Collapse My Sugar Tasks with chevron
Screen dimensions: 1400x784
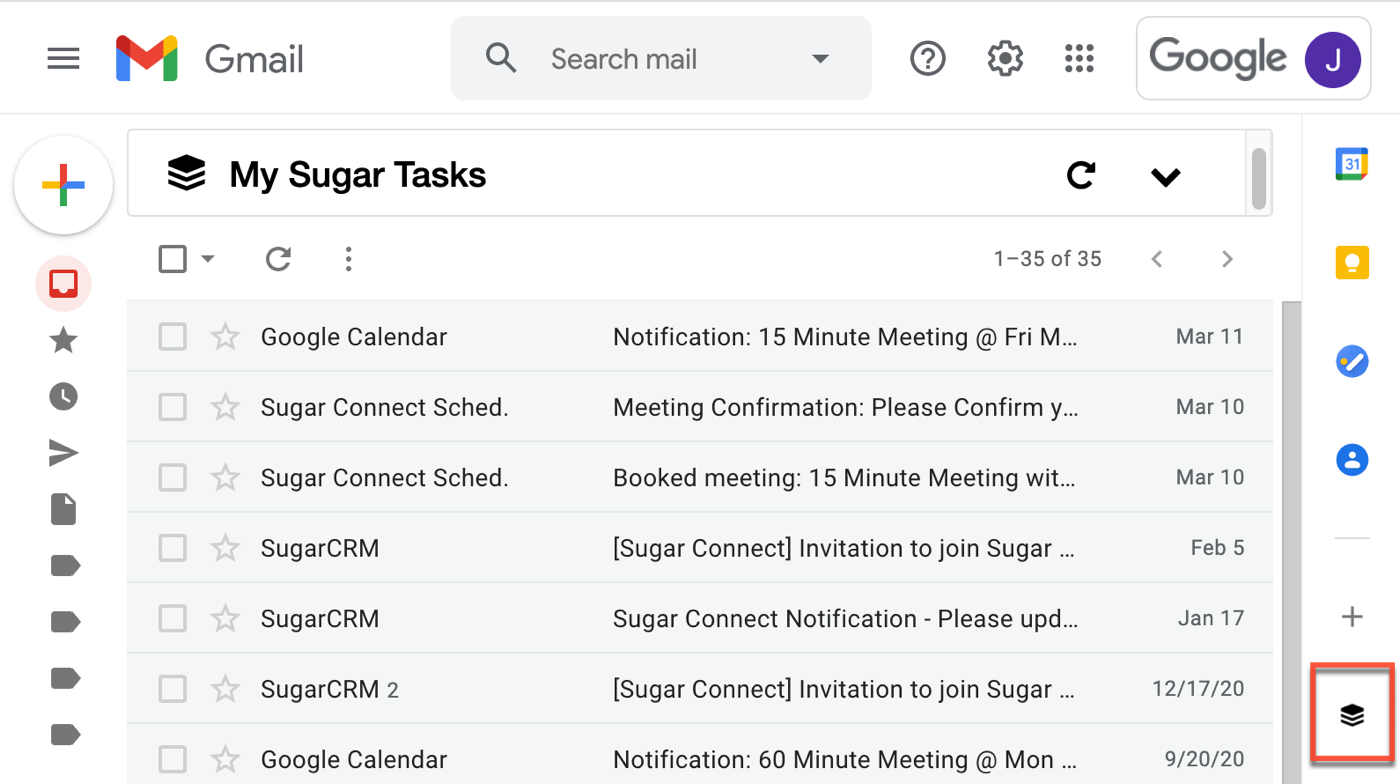(x=1165, y=177)
